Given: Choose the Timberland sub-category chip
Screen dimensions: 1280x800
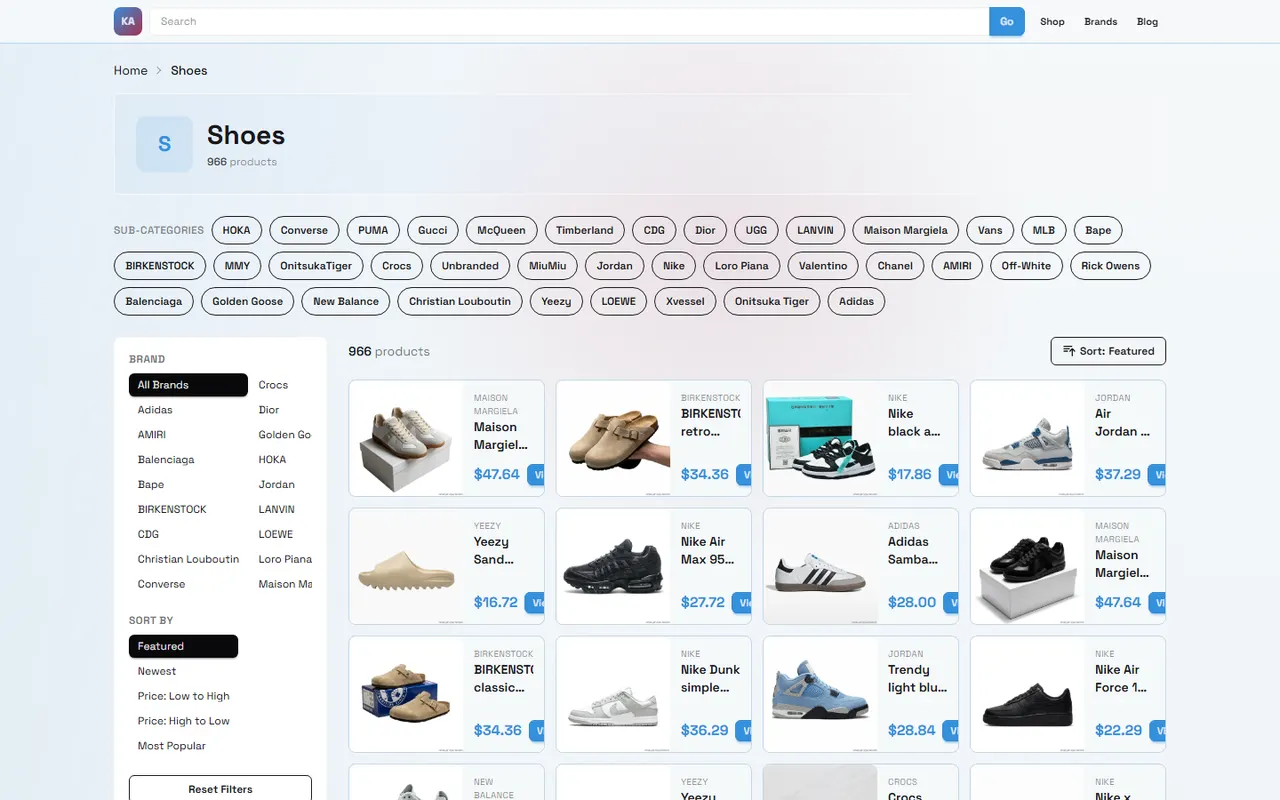Looking at the screenshot, I should pos(585,230).
